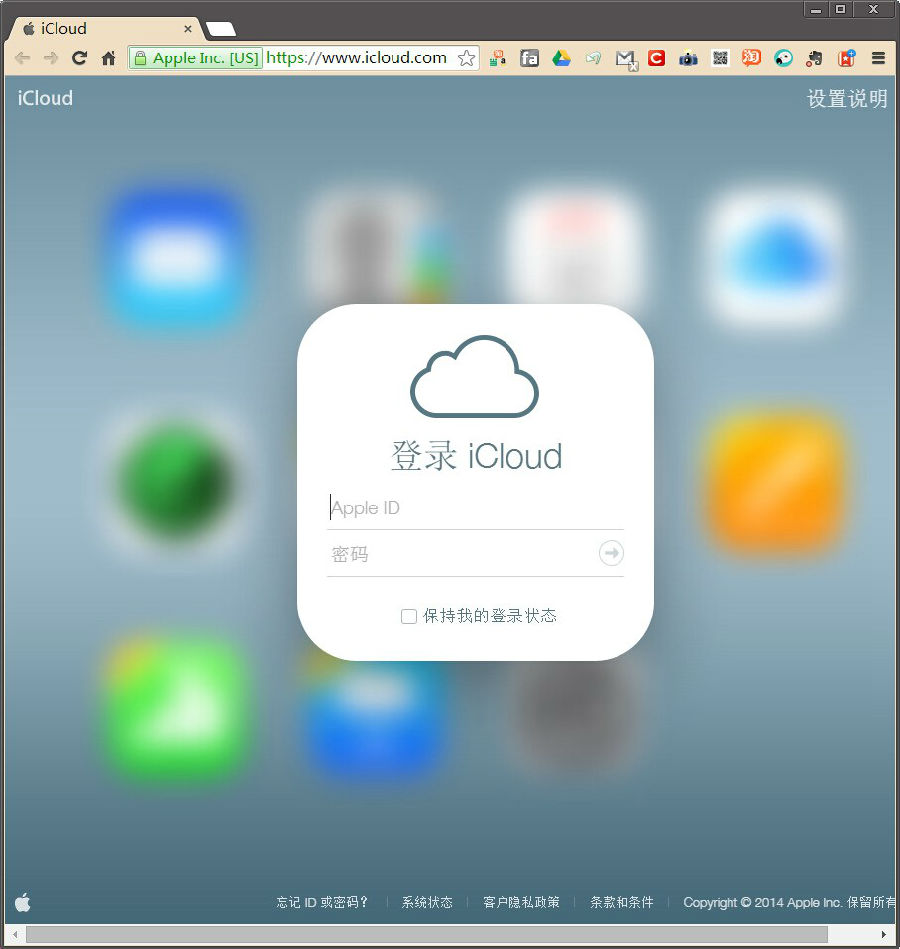
Task: Click the scrollbar right arrow
Action: pyautogui.click(x=884, y=934)
